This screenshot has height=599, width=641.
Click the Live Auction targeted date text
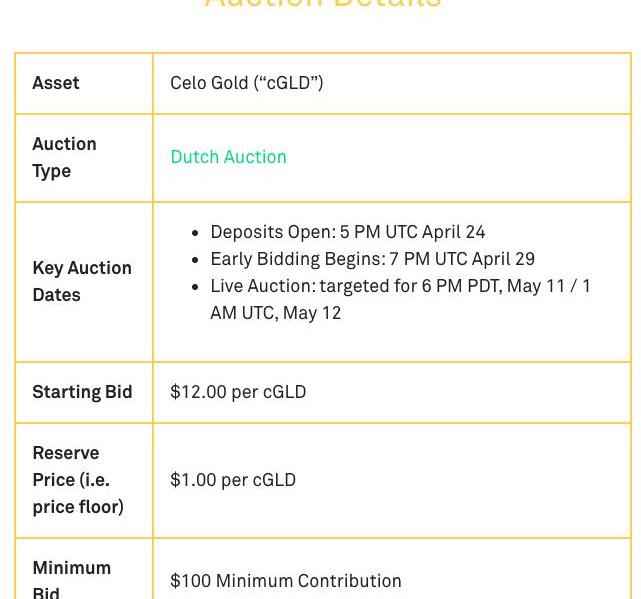click(x=400, y=286)
